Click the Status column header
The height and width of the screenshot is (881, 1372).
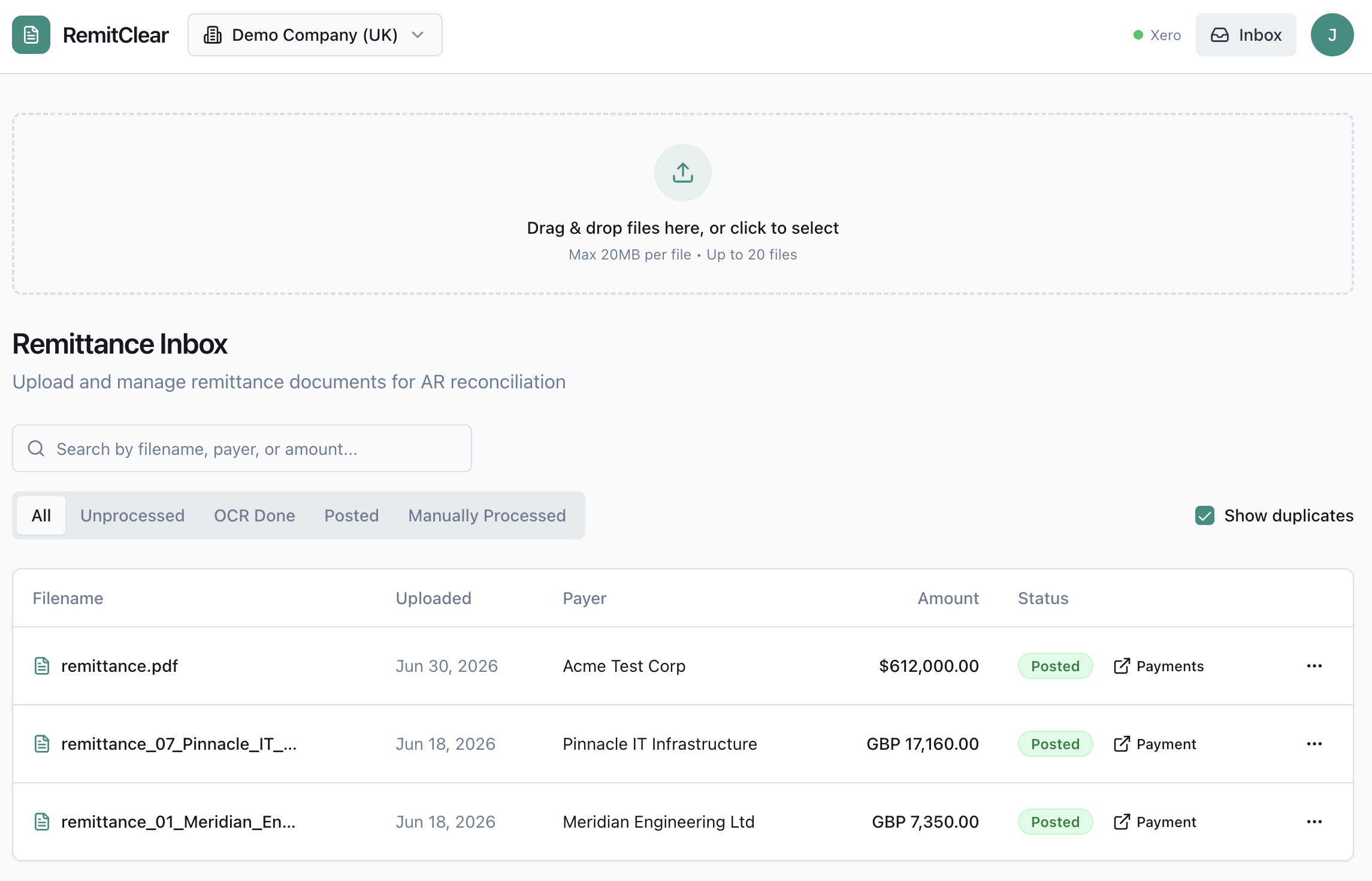(1043, 598)
